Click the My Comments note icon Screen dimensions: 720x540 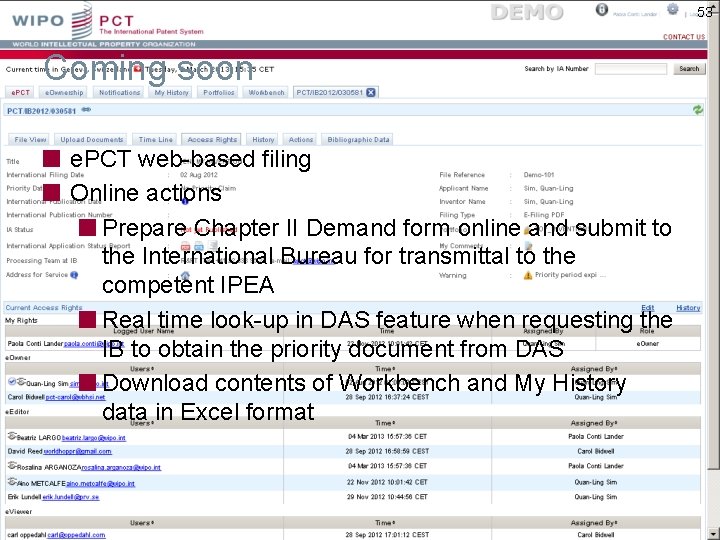(528, 246)
